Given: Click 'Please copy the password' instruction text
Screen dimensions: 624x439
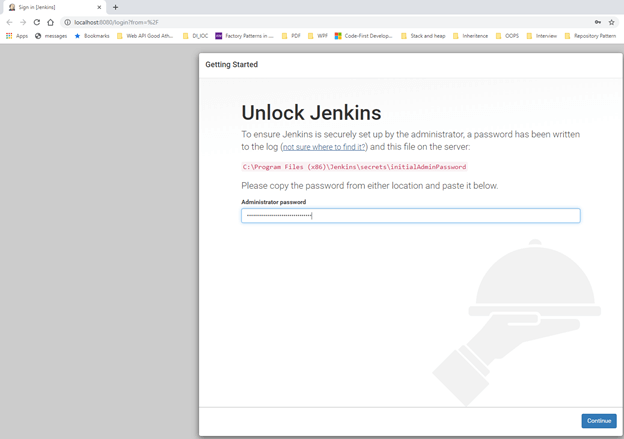Looking at the screenshot, I should tap(370, 186).
